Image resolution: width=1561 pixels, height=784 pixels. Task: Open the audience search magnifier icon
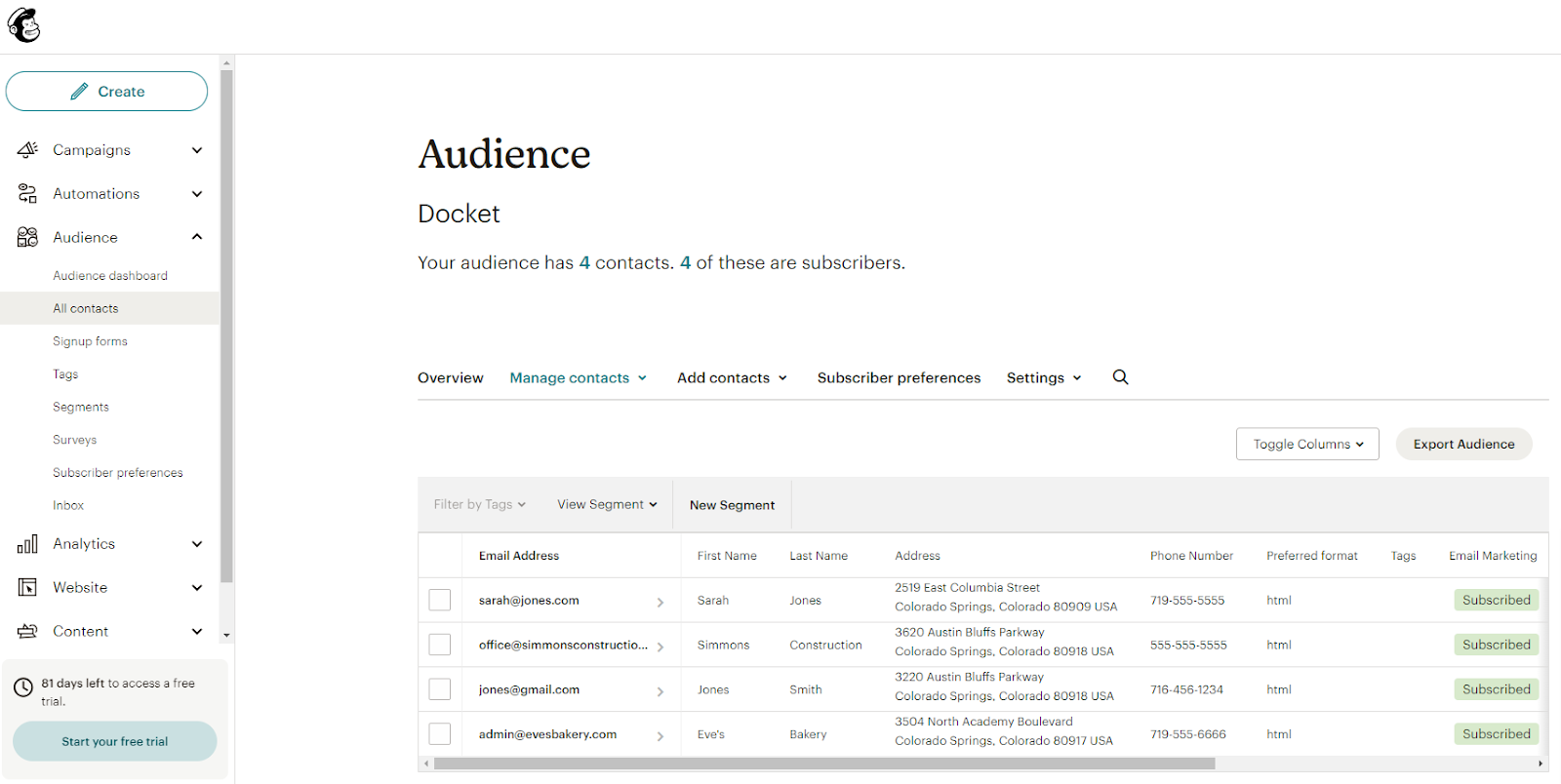[1121, 377]
